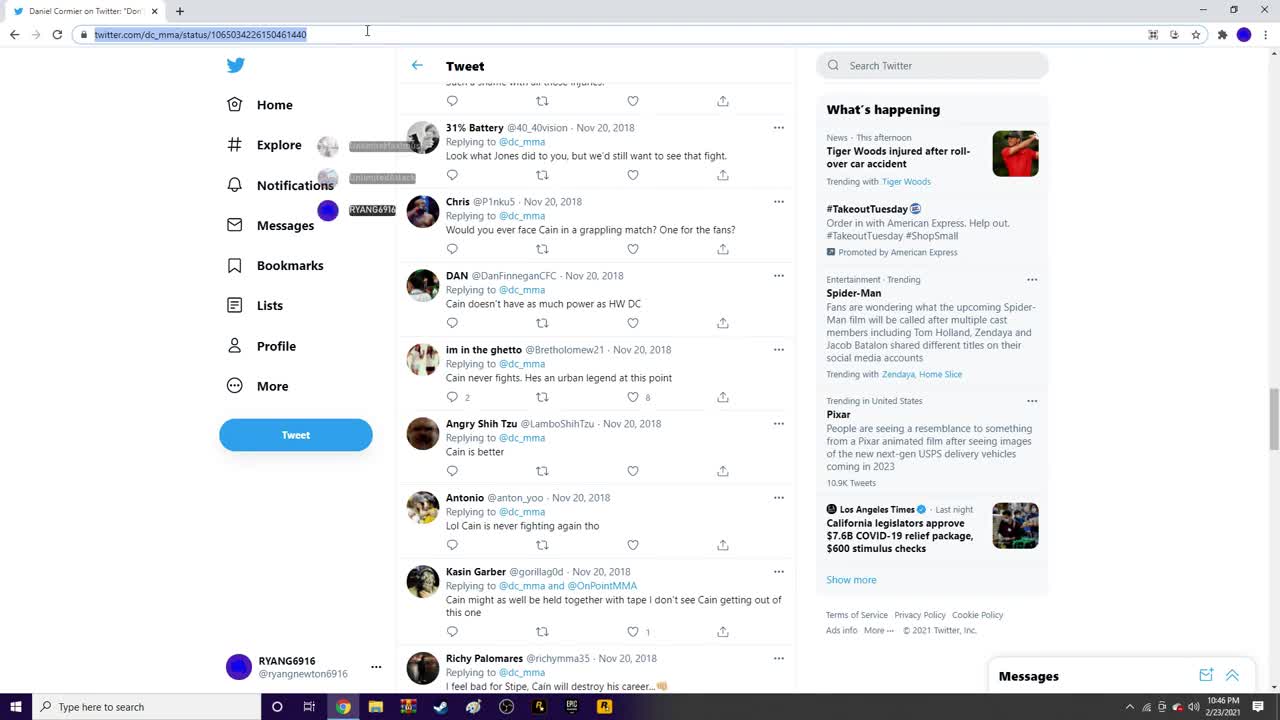Click the Search Twitter field
Viewport: 1280px width, 720px height.
(932, 66)
